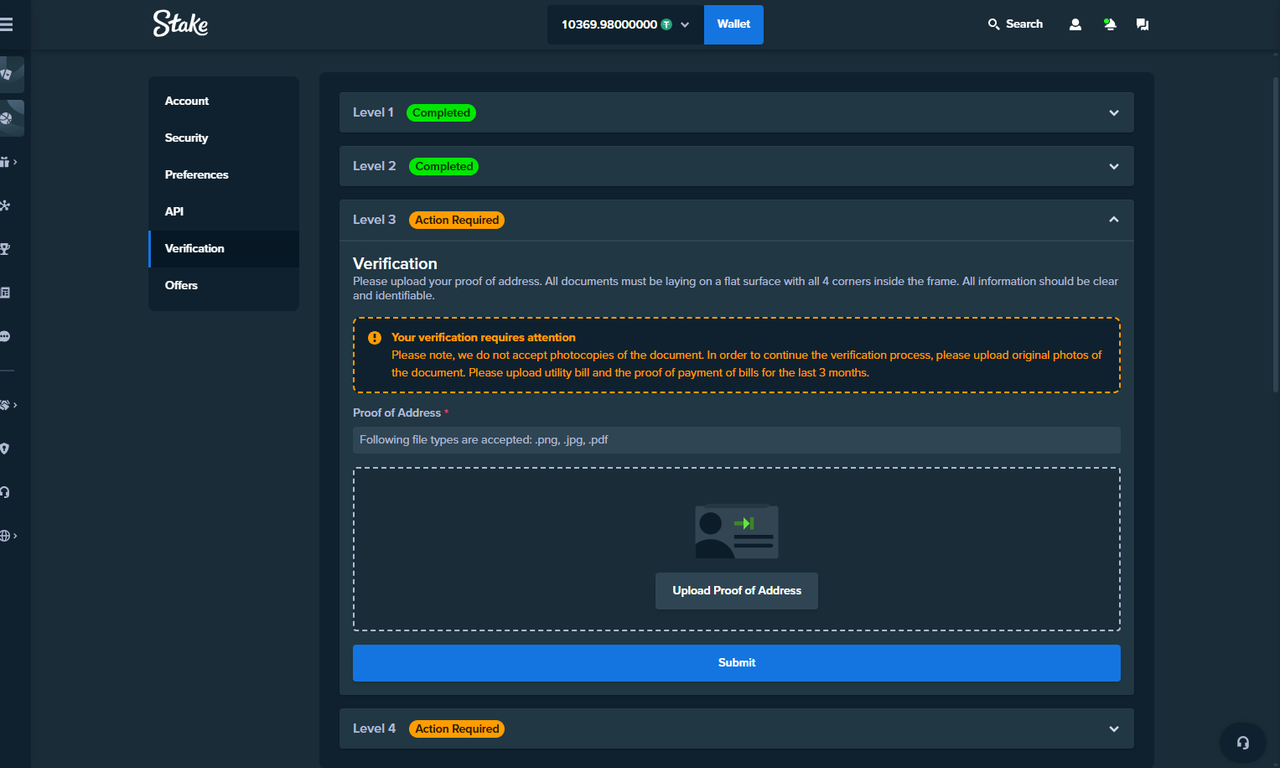Click 'Your verification requires attention' text
1280x768 pixels.
click(483, 338)
